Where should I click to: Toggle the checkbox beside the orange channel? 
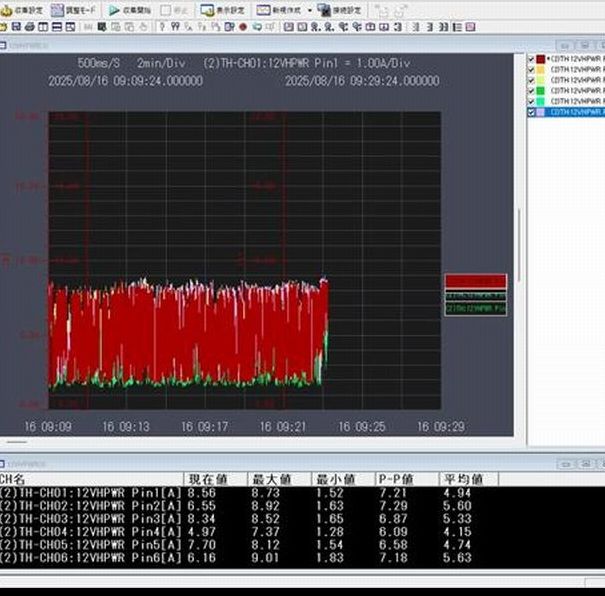pos(531,69)
